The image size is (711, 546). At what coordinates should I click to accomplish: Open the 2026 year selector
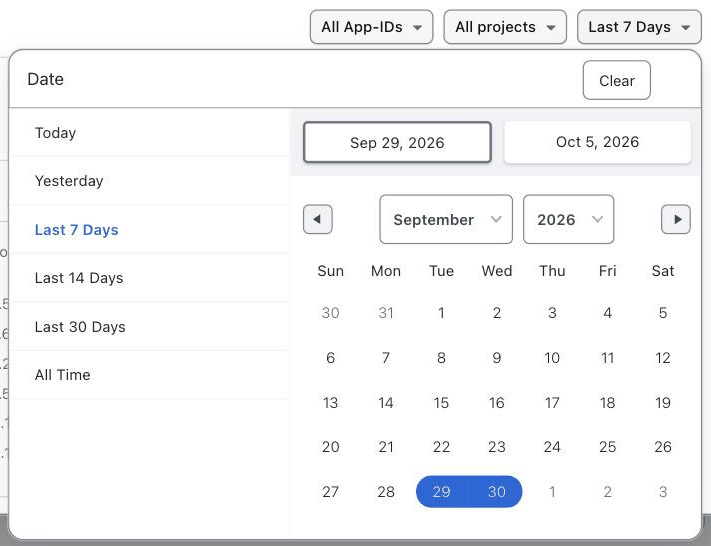[x=569, y=219]
